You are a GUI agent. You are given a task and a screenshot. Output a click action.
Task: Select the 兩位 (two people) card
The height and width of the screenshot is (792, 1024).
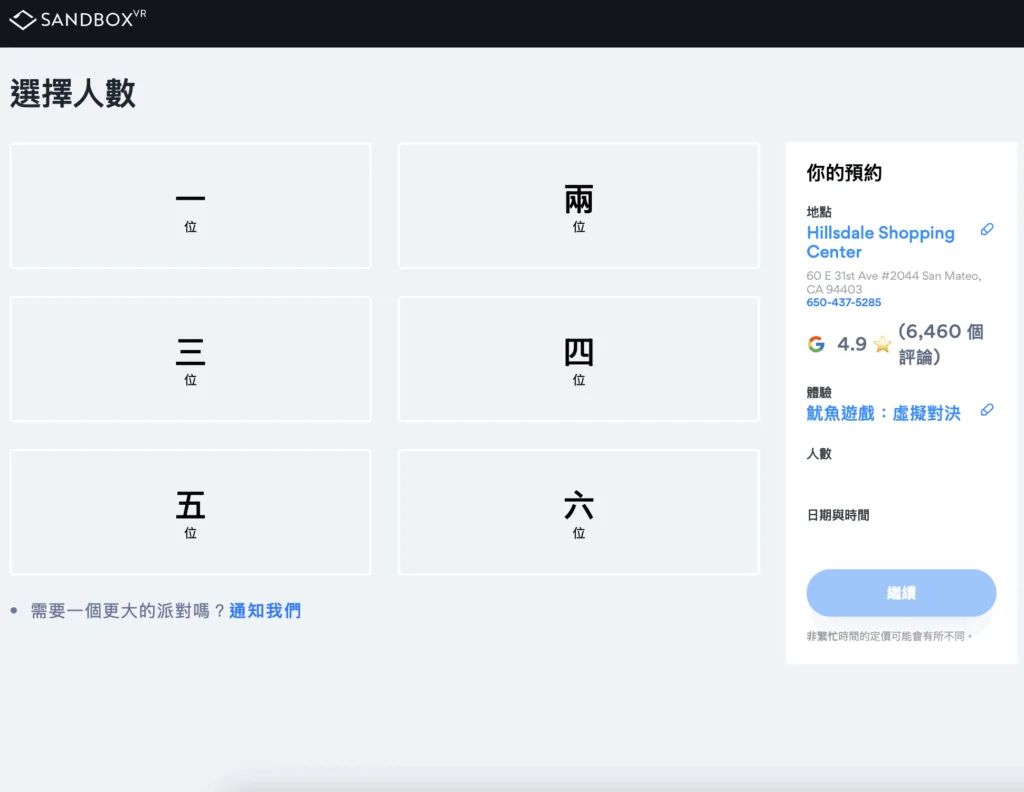tap(579, 206)
